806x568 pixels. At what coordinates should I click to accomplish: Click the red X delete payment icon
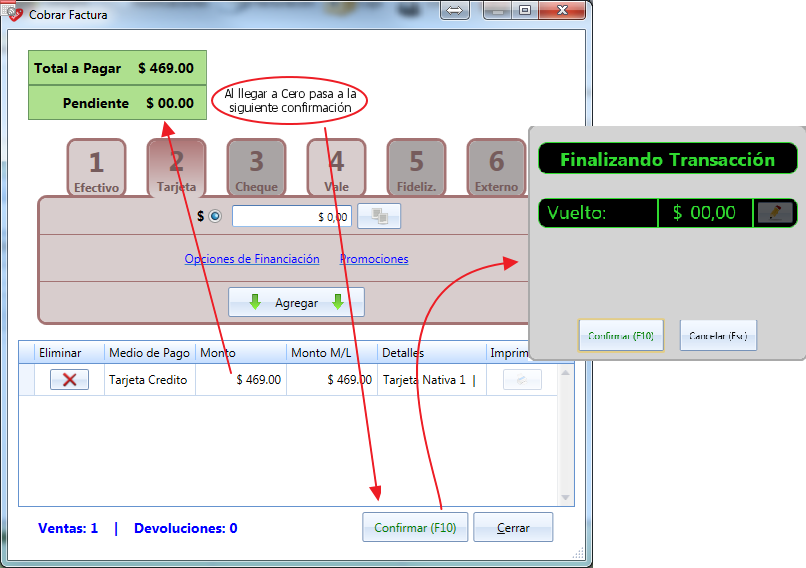69,380
